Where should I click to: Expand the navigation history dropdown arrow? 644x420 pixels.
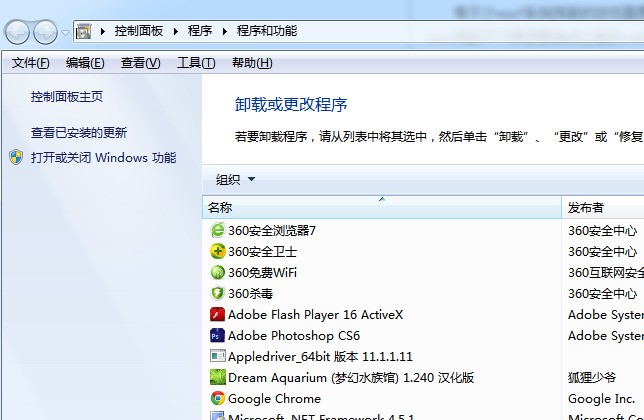click(x=65, y=32)
